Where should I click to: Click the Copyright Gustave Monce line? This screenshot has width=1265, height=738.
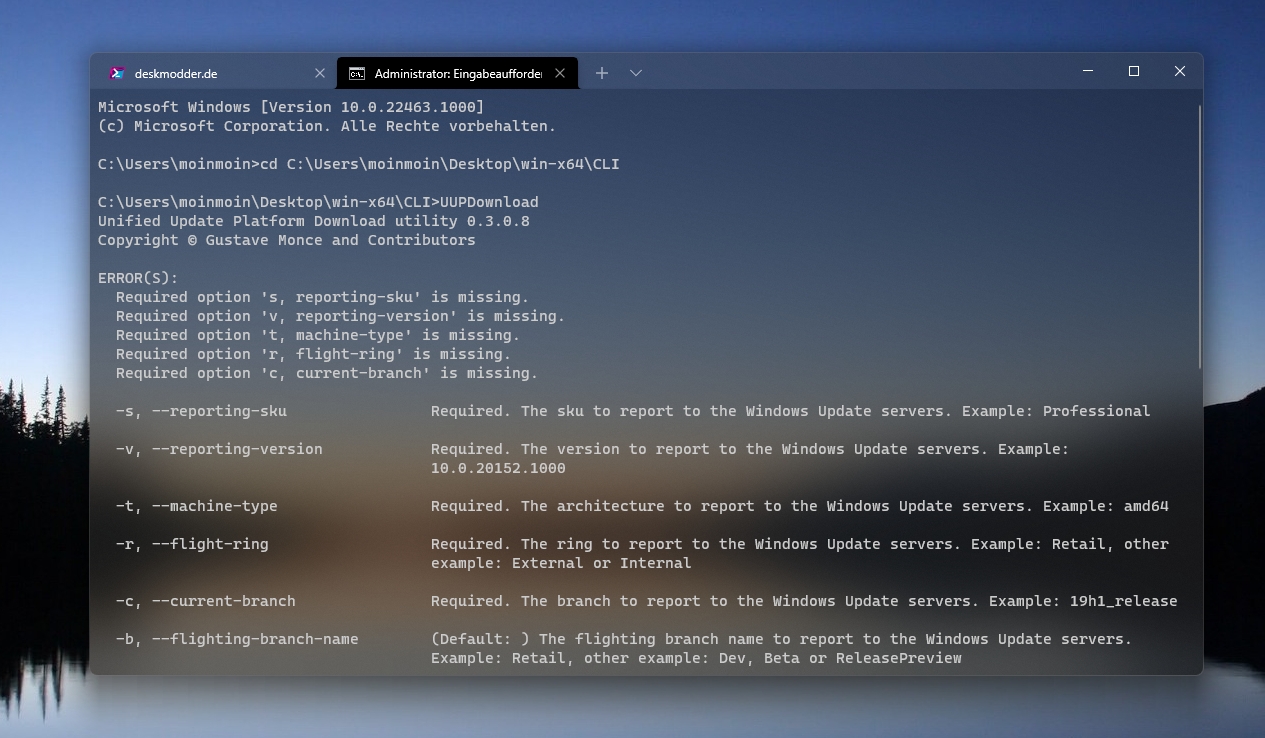click(286, 240)
